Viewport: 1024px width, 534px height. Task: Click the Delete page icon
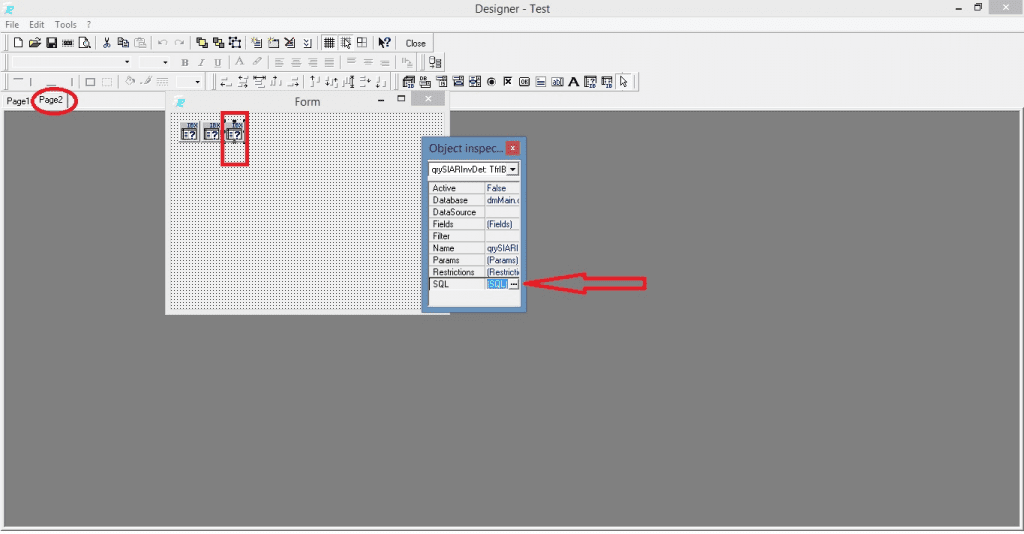tap(289, 43)
